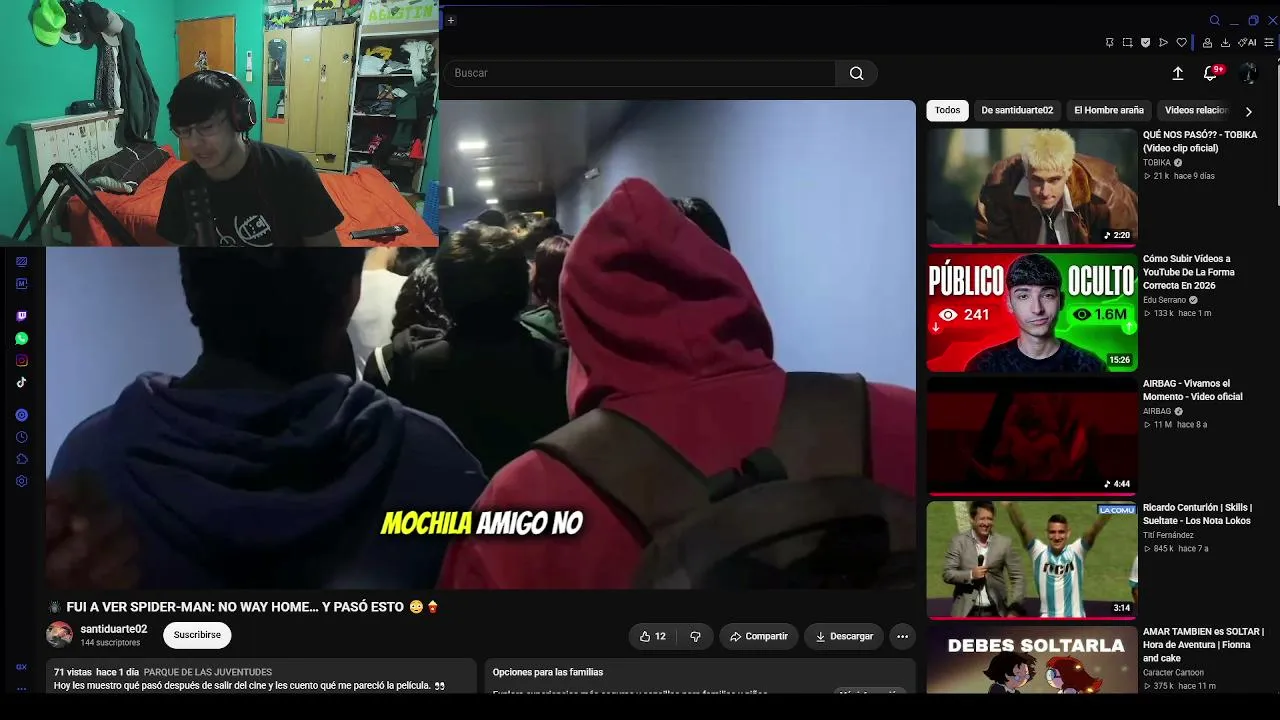The height and width of the screenshot is (720, 1280).
Task: Click the browser pin icon
Action: (x=1109, y=42)
